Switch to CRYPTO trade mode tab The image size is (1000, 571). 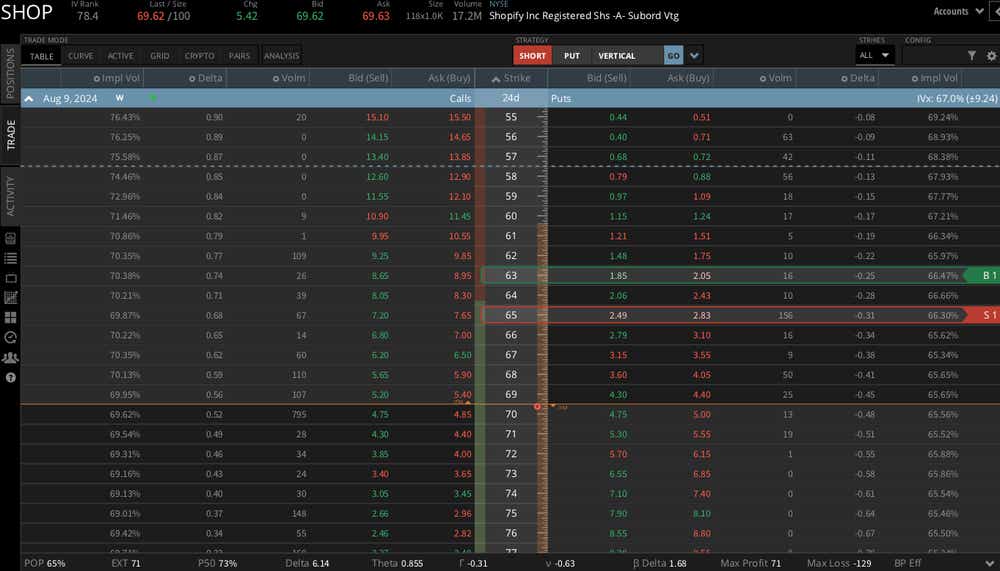tap(200, 56)
